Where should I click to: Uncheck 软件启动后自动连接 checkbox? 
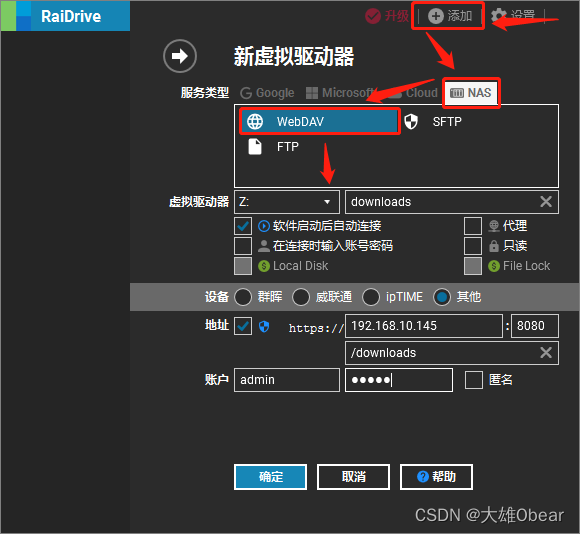click(243, 226)
